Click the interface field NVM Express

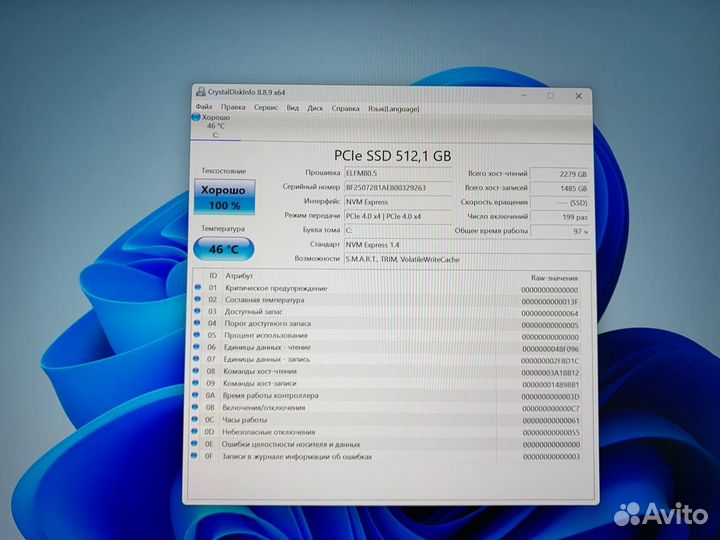398,202
